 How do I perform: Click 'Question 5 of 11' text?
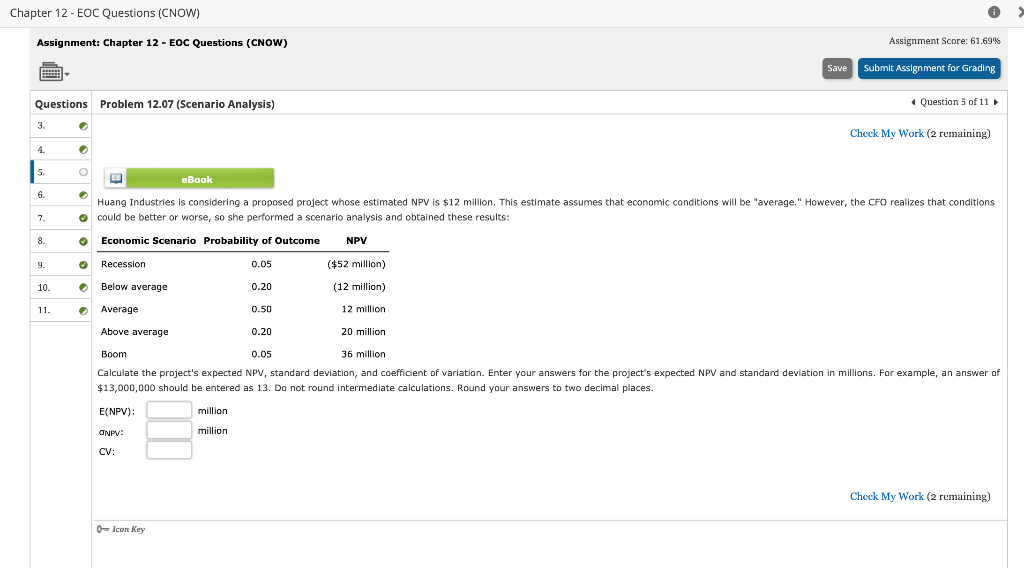tap(954, 102)
